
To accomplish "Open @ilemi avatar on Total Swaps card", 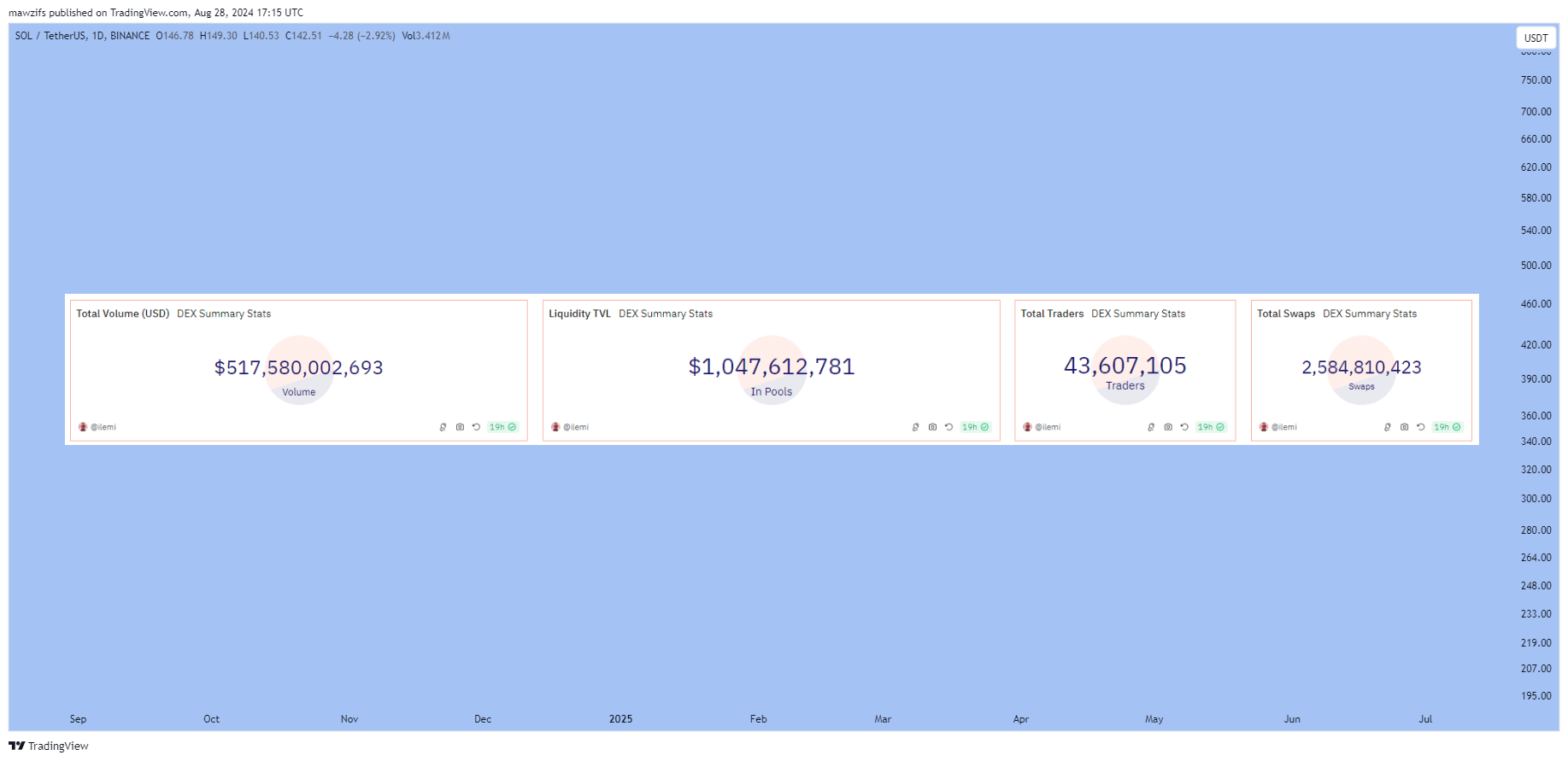I will pos(1264,427).
